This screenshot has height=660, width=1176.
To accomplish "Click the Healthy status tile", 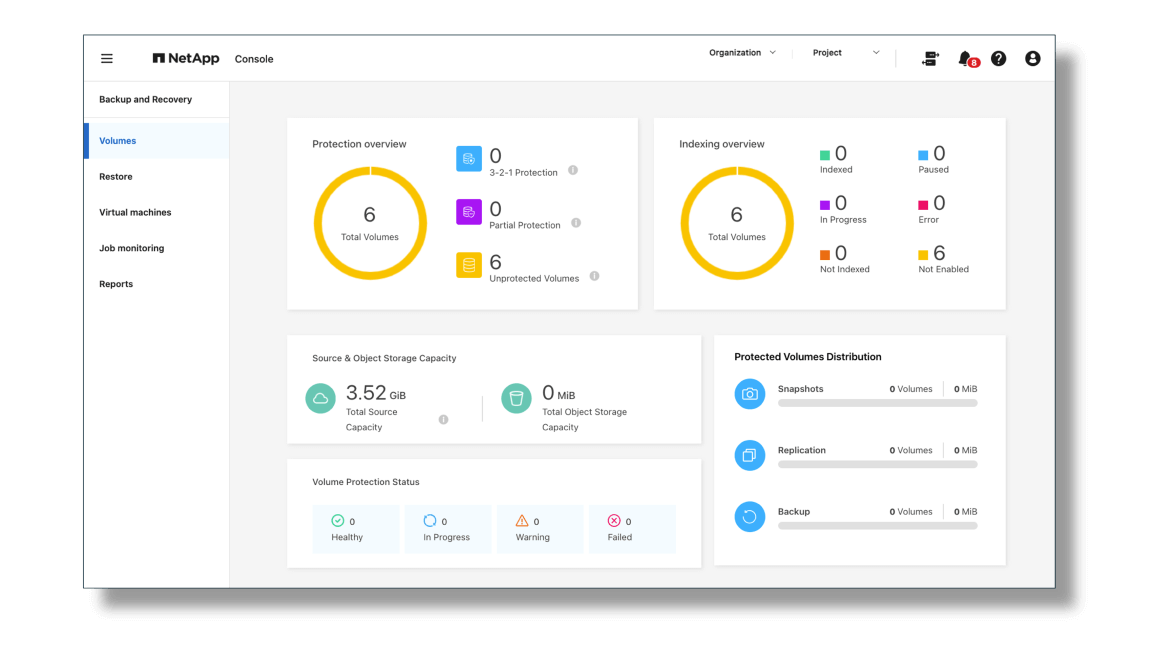I will click(355, 529).
